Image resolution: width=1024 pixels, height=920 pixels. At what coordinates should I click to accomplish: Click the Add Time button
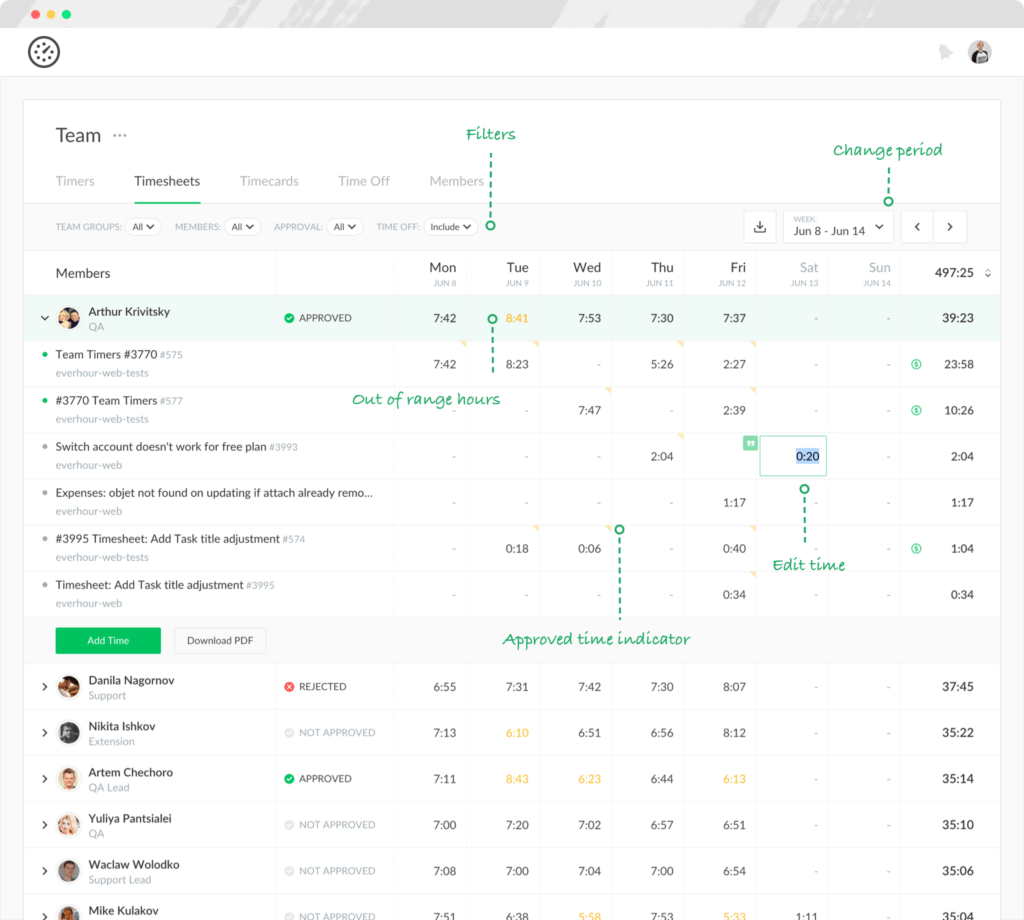click(107, 640)
